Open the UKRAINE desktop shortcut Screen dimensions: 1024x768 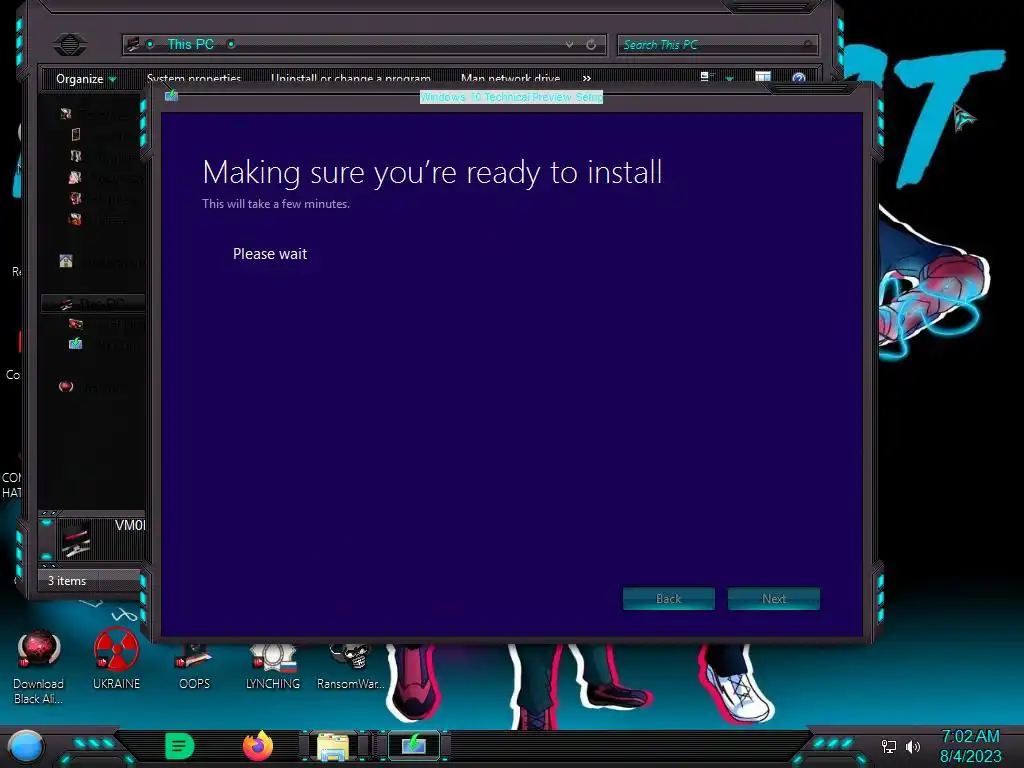click(116, 658)
